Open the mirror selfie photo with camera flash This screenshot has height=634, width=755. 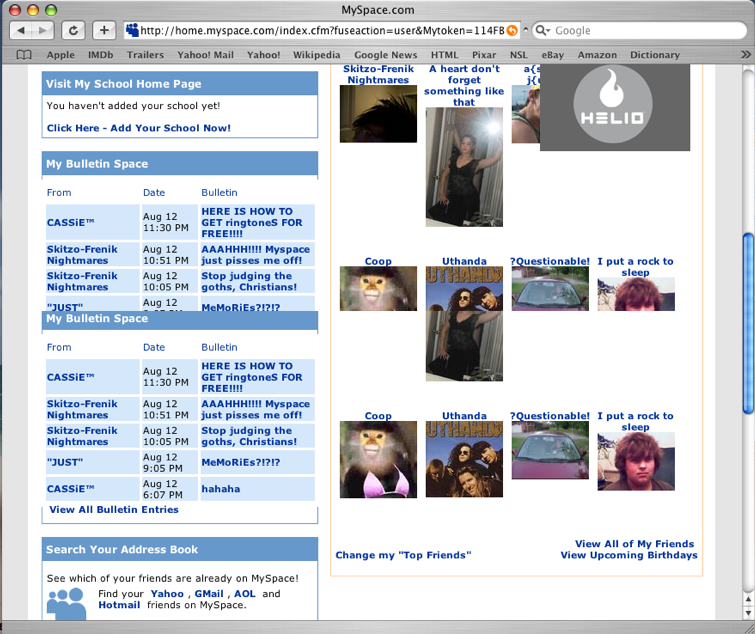[x=464, y=167]
